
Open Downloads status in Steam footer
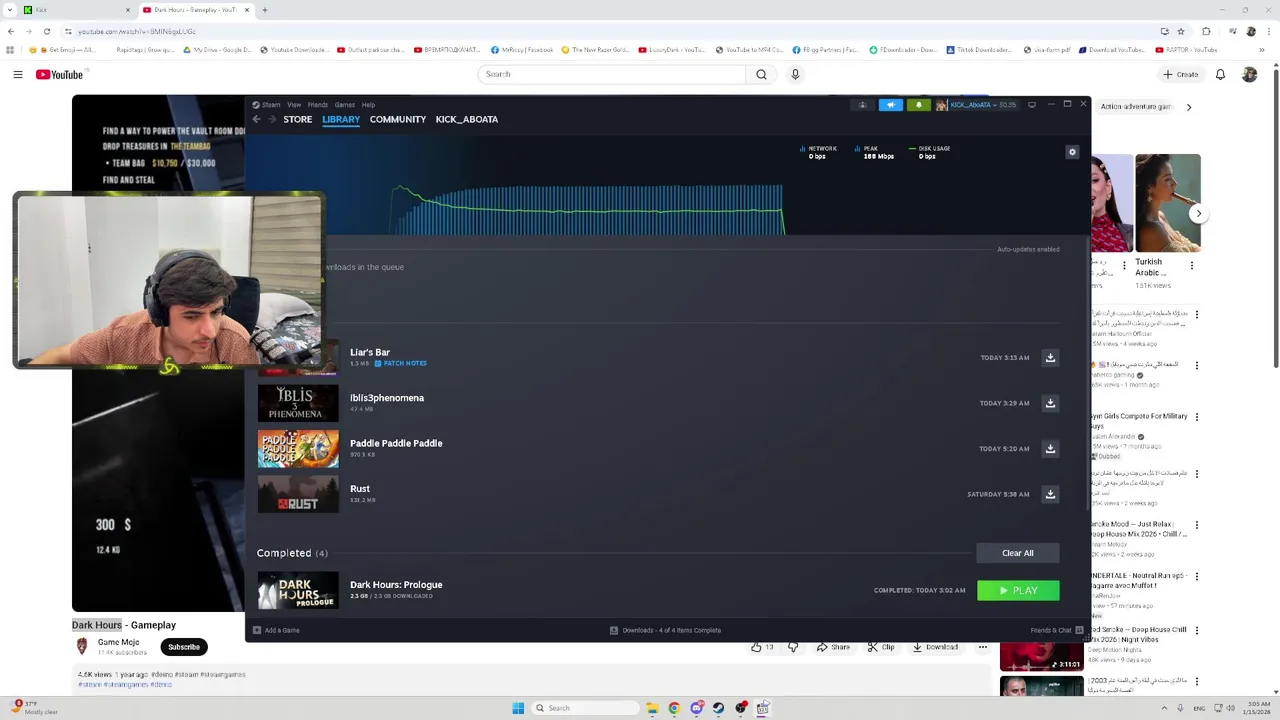[x=665, y=630]
